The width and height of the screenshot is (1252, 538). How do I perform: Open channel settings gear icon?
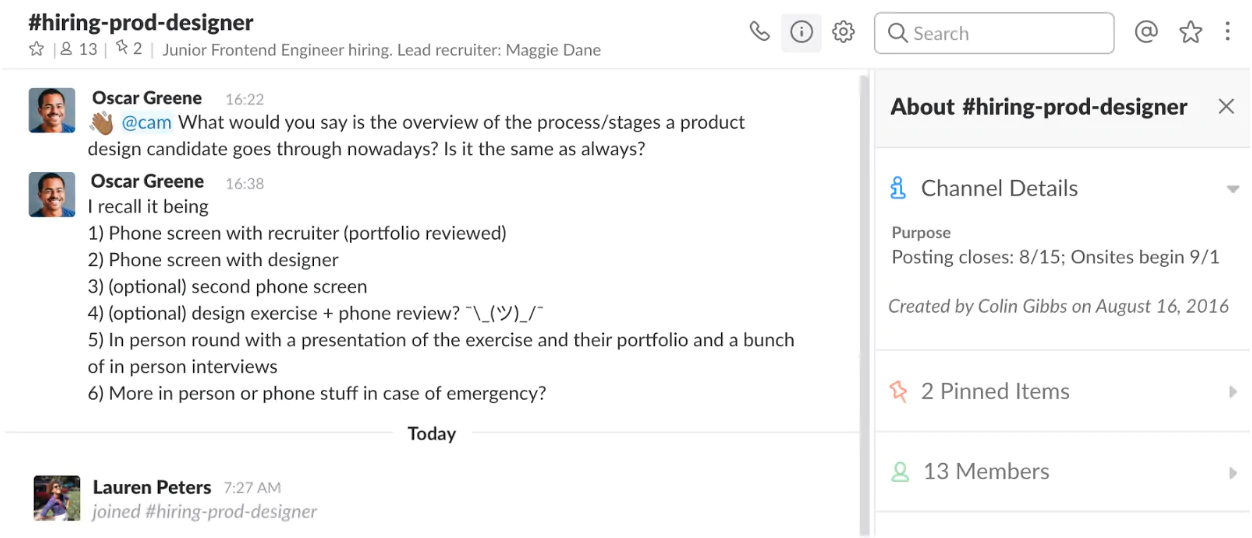(843, 33)
